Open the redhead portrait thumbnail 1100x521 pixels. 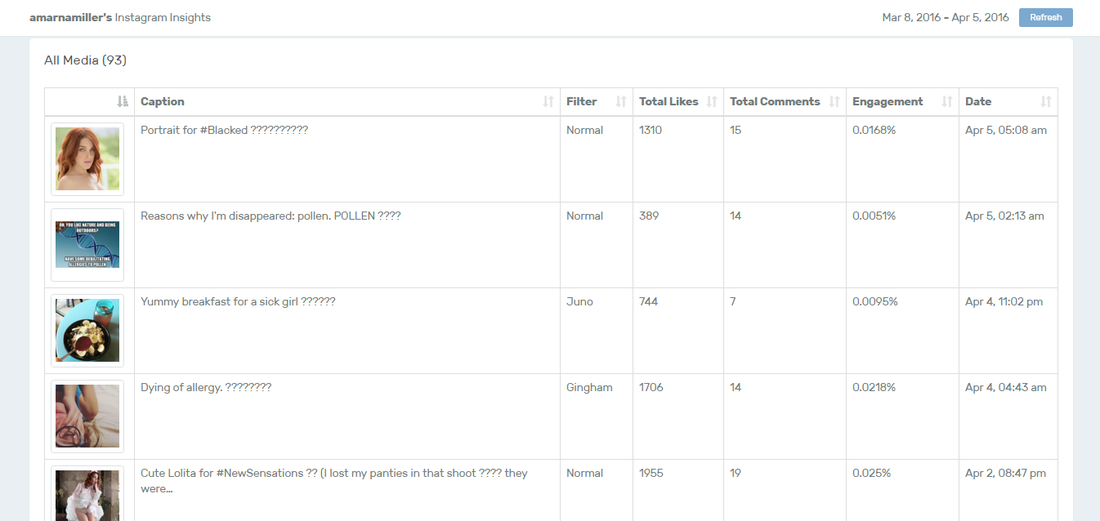[x=88, y=159]
